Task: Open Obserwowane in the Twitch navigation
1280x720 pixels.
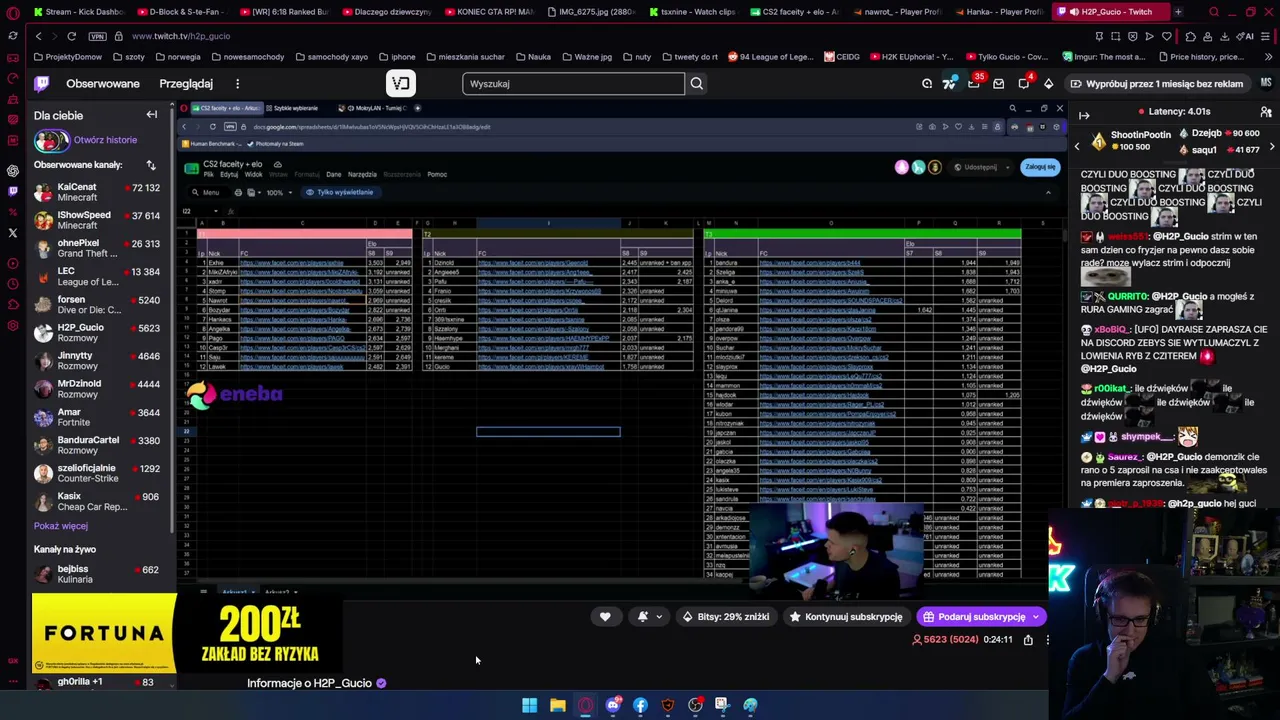Action: pyautogui.click(x=103, y=84)
